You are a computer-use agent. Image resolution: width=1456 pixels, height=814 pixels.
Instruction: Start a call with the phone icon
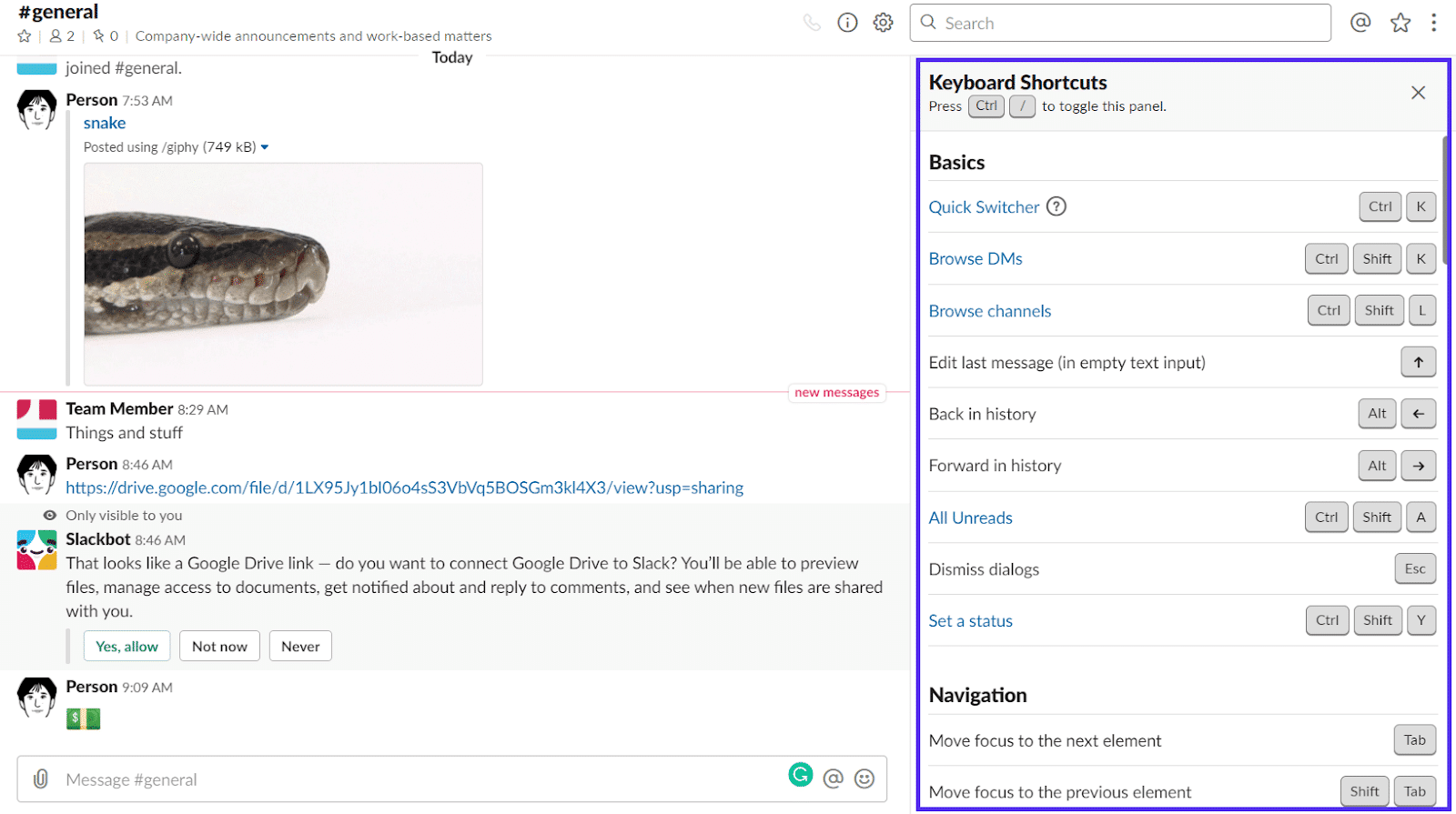[812, 23]
